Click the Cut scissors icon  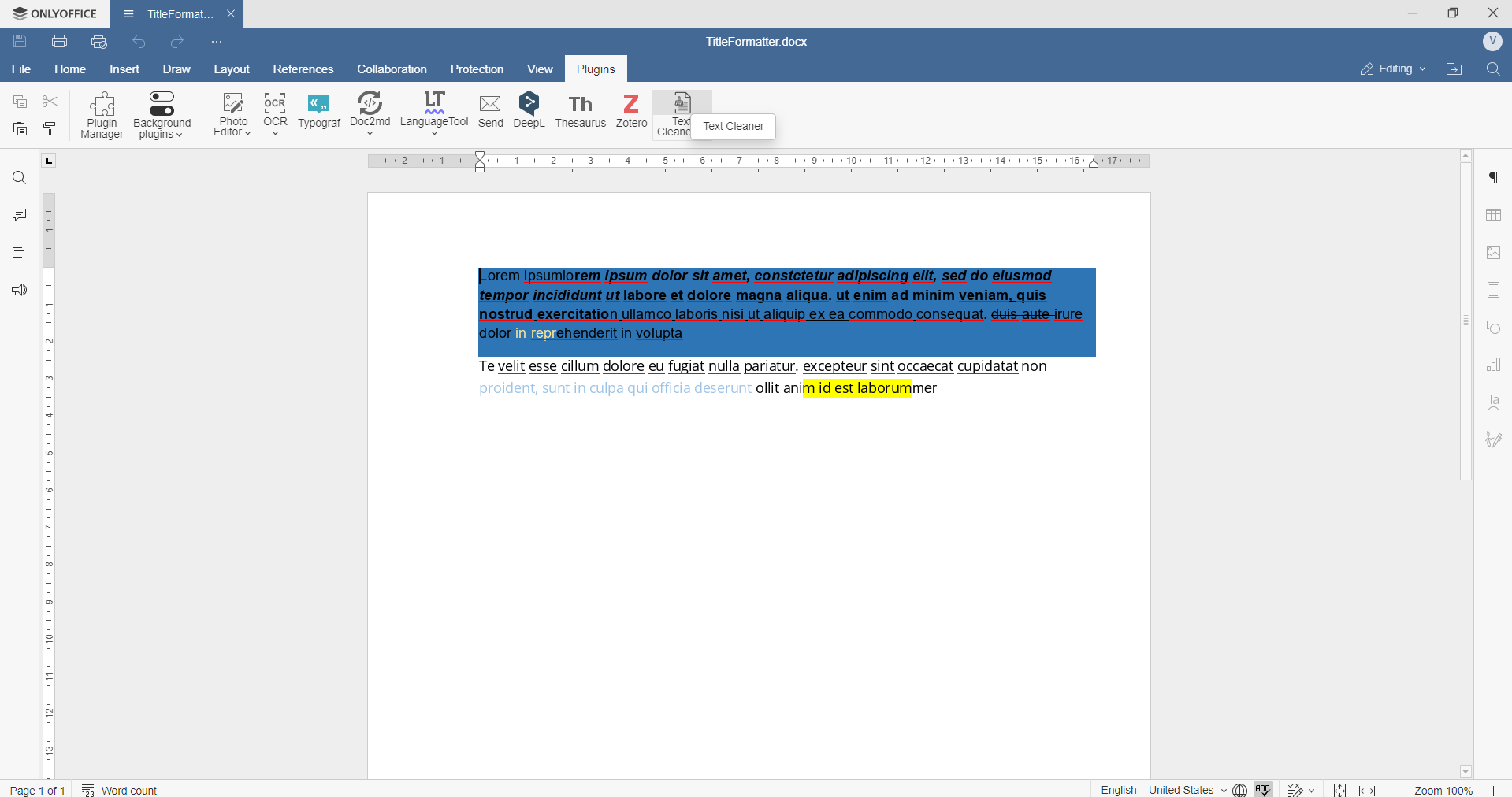point(50,102)
